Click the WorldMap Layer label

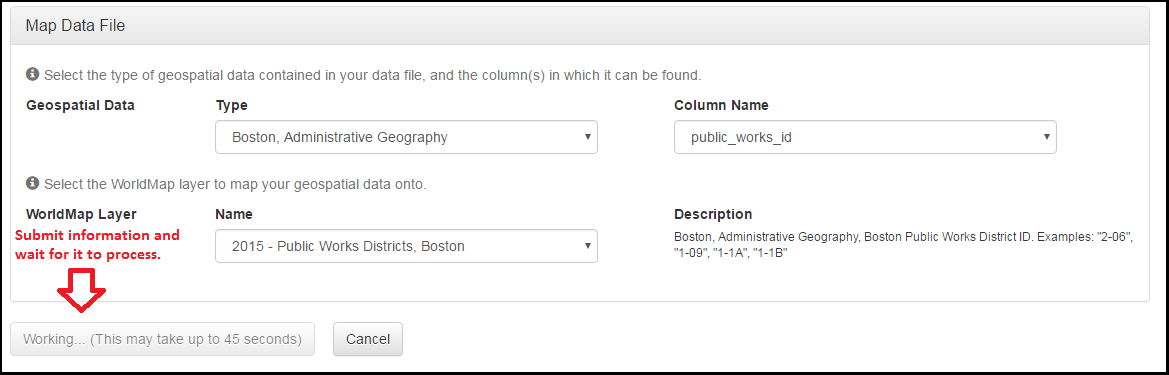pyautogui.click(x=81, y=214)
